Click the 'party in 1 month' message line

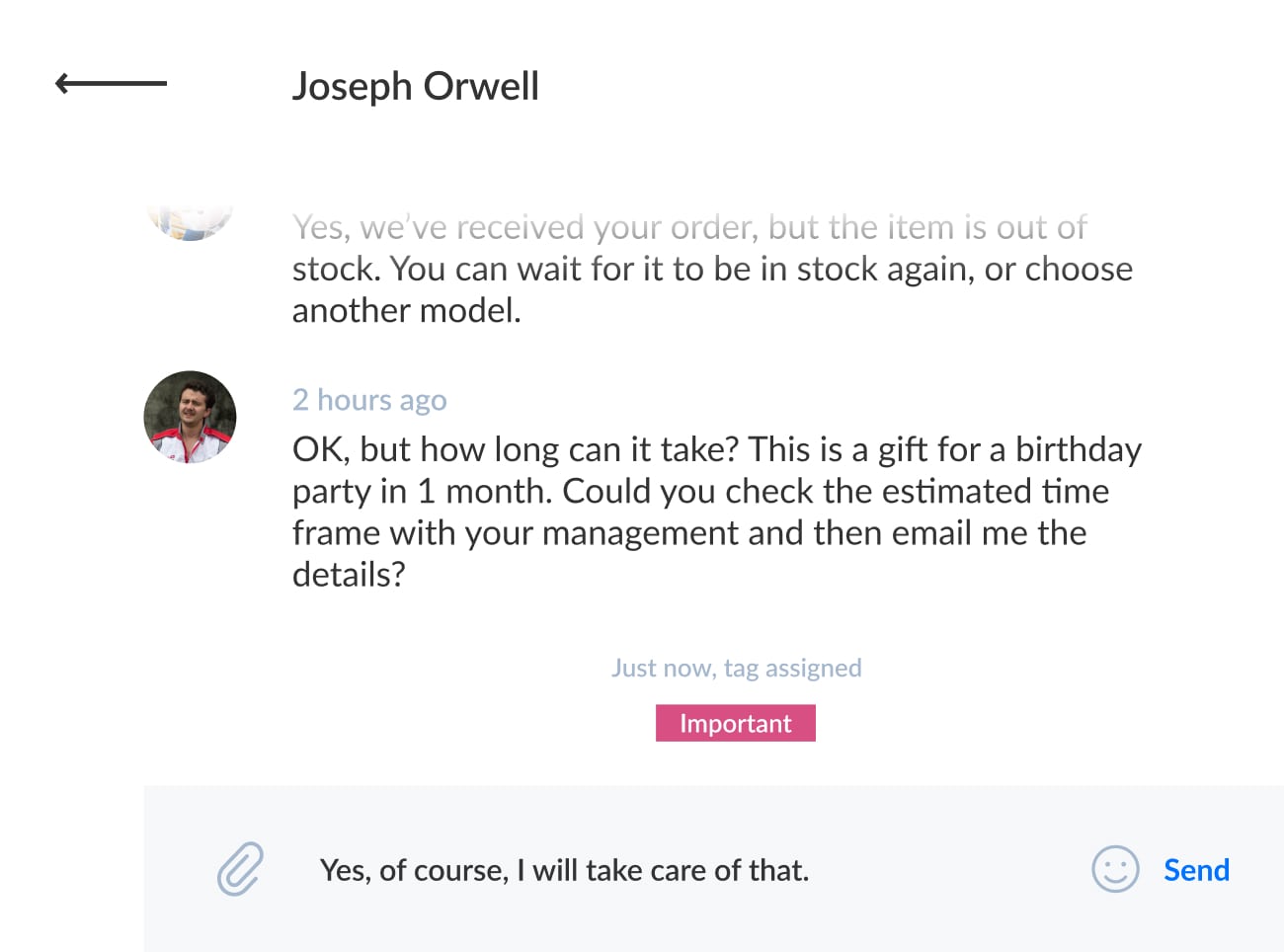[699, 491]
